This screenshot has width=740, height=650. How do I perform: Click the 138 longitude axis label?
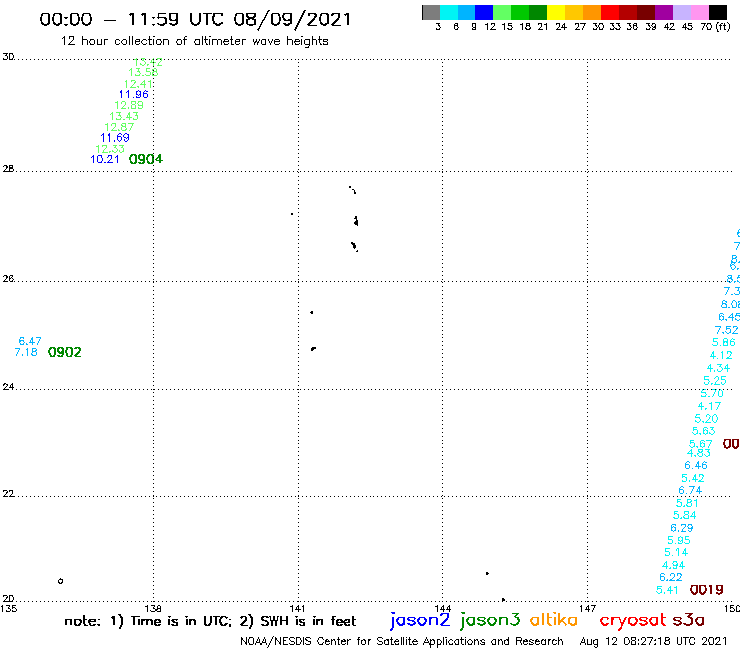(153, 608)
